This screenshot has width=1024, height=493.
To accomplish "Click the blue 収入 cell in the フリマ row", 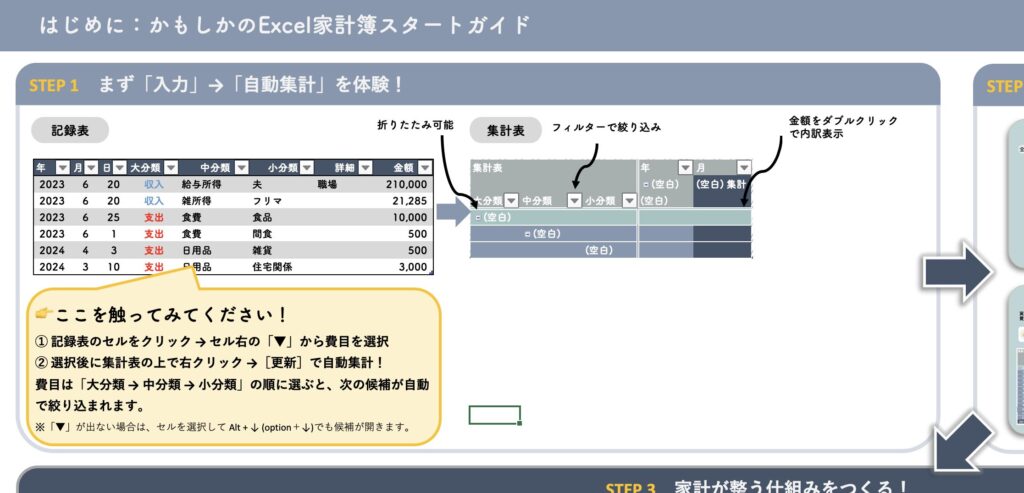I will click(153, 201).
